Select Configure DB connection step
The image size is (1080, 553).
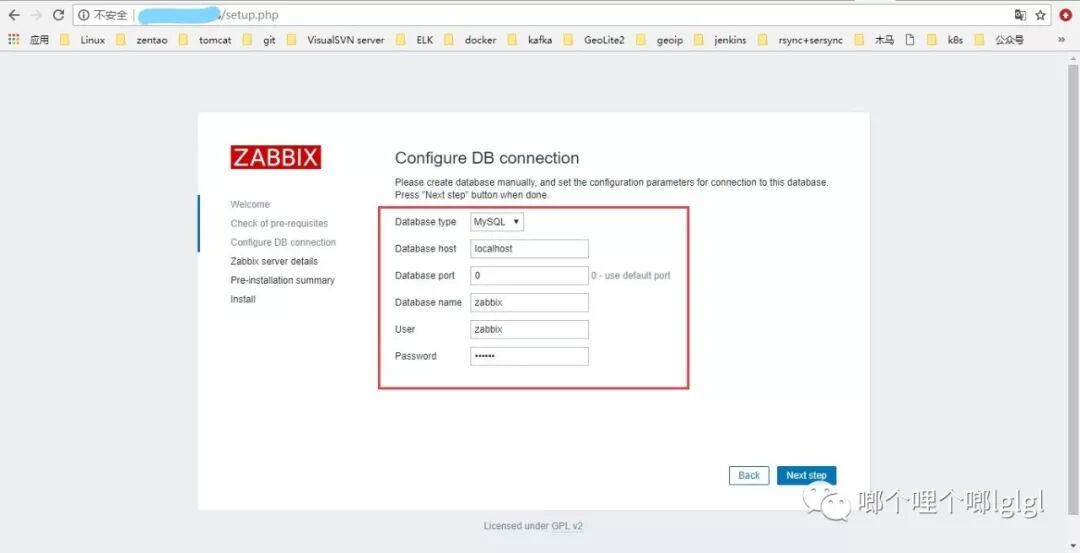(283, 242)
